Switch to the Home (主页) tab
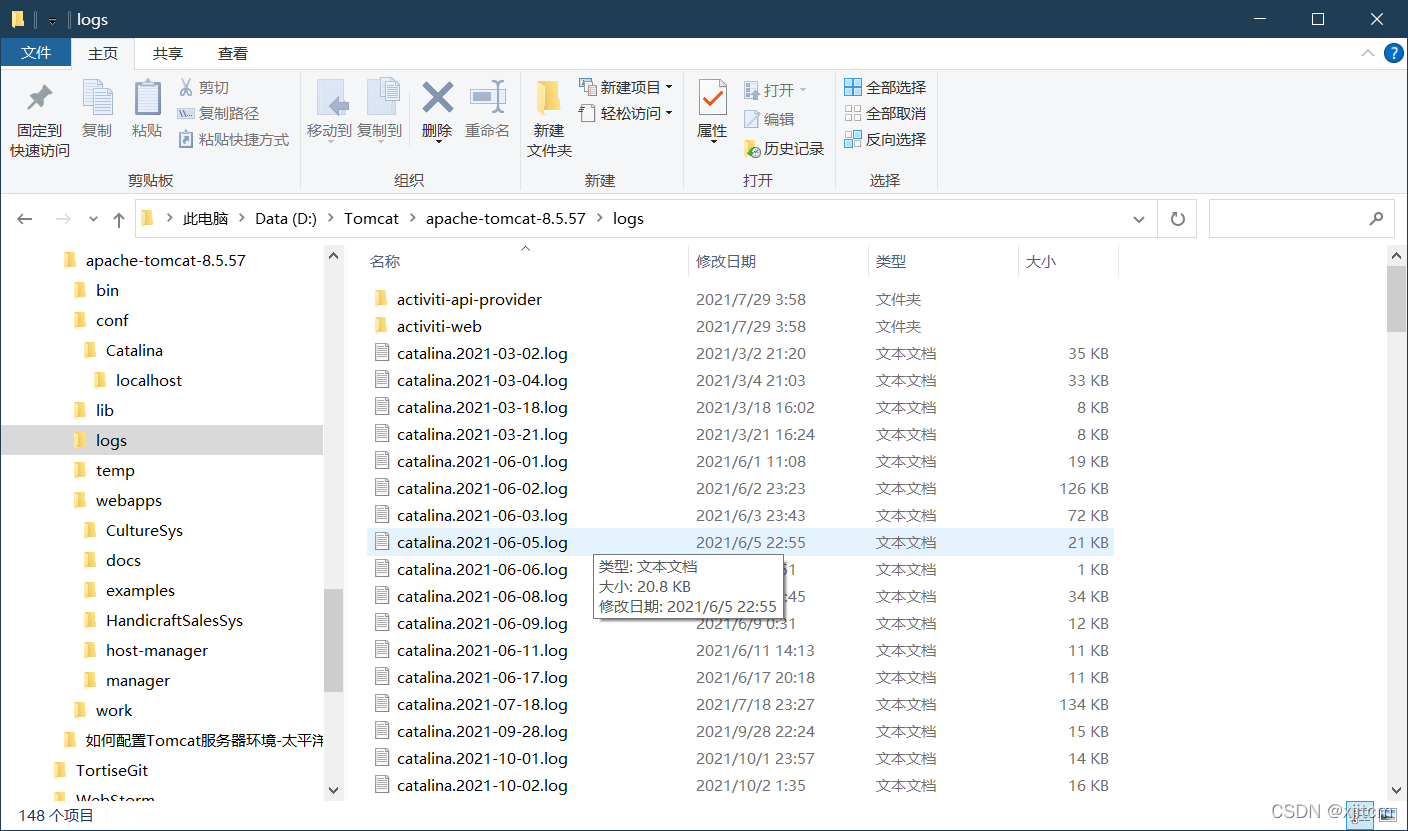 103,53
